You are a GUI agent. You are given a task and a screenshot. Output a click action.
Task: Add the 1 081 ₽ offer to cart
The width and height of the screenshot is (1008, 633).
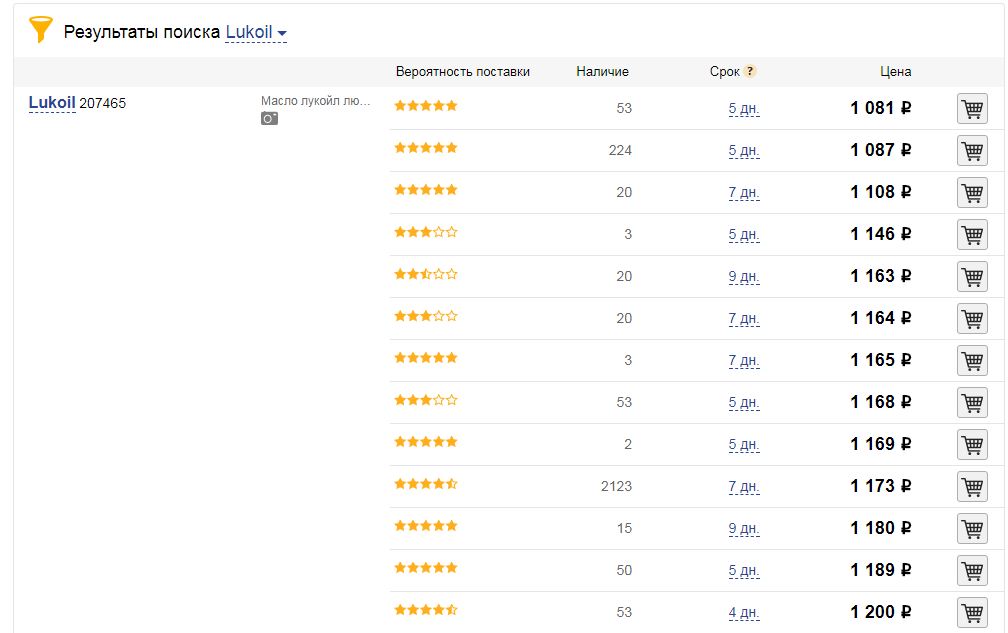pyautogui.click(x=972, y=109)
